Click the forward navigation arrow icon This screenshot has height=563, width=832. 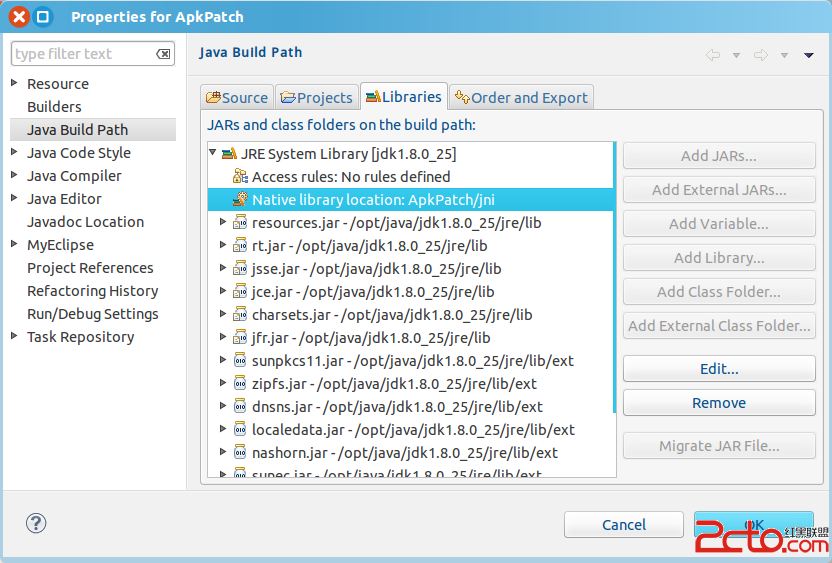point(761,55)
